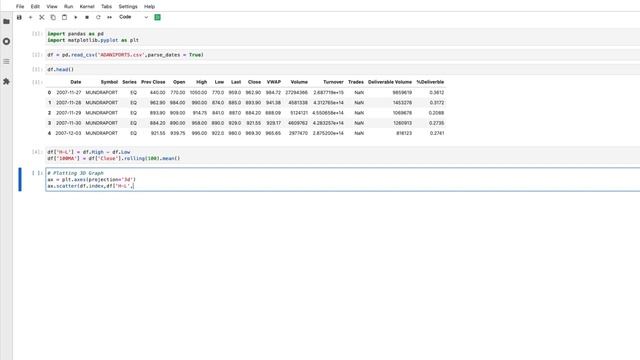Click the H-L and 100MA code cell
This screenshot has height=360, width=640.
pos(342,155)
